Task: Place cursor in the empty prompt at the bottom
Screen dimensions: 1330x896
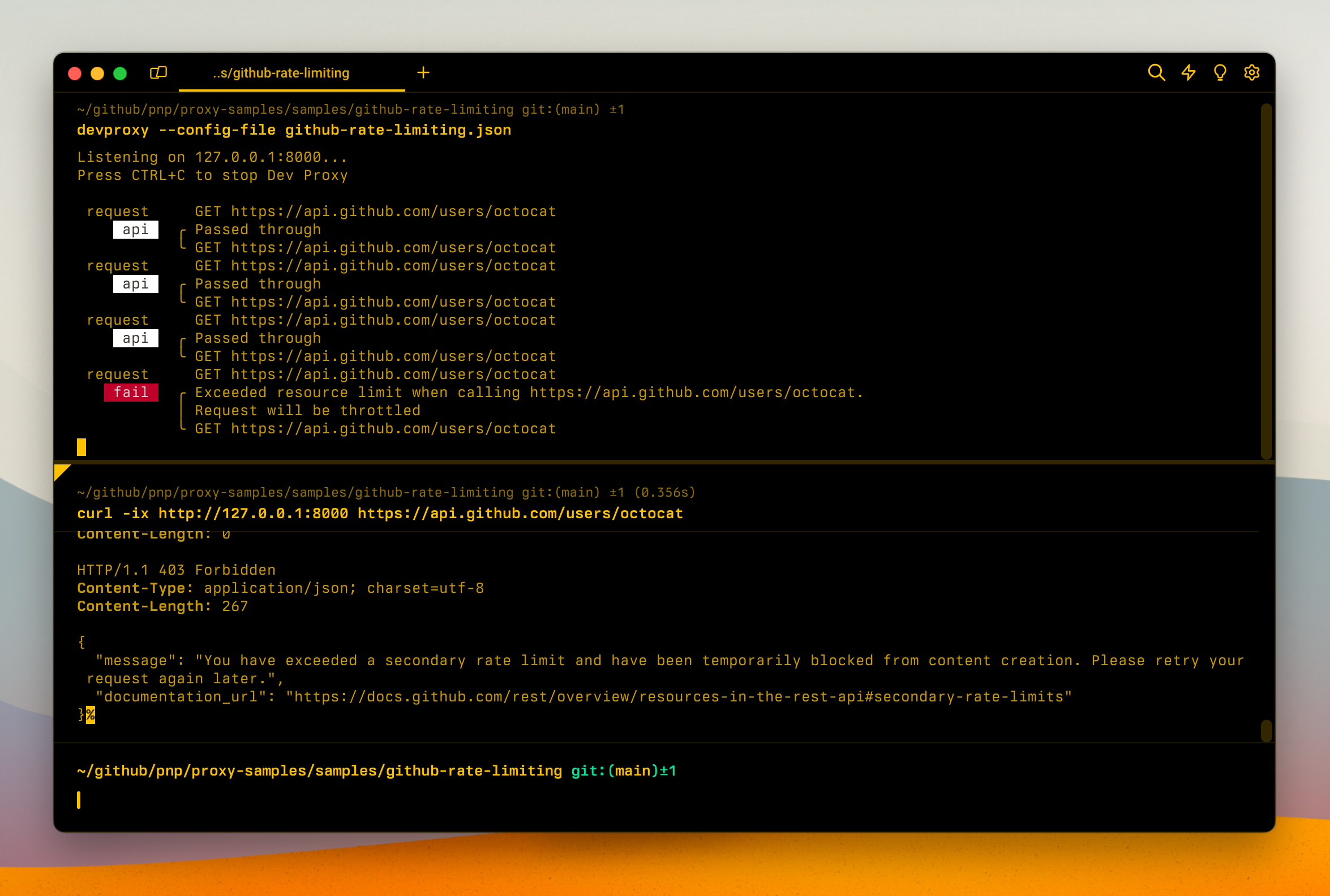Action: (x=79, y=800)
